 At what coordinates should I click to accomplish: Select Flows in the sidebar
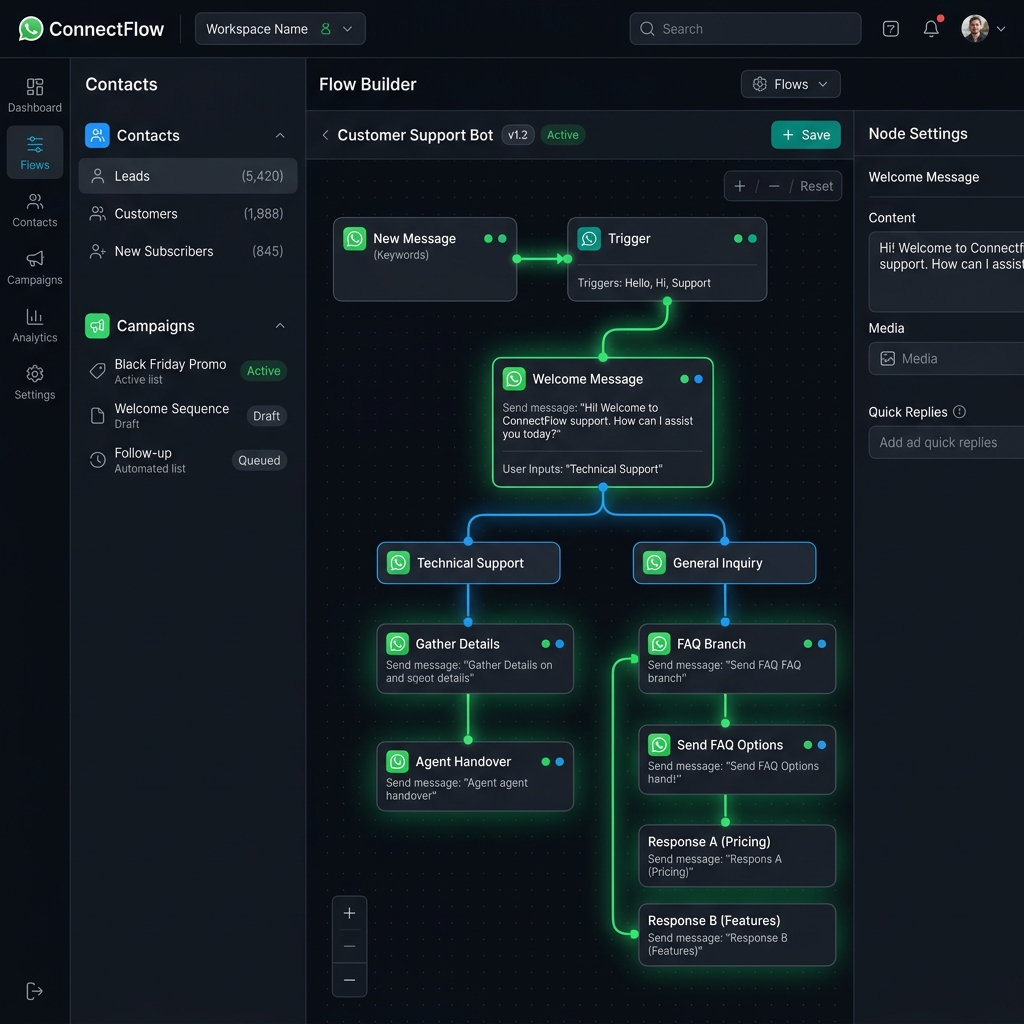coord(35,153)
